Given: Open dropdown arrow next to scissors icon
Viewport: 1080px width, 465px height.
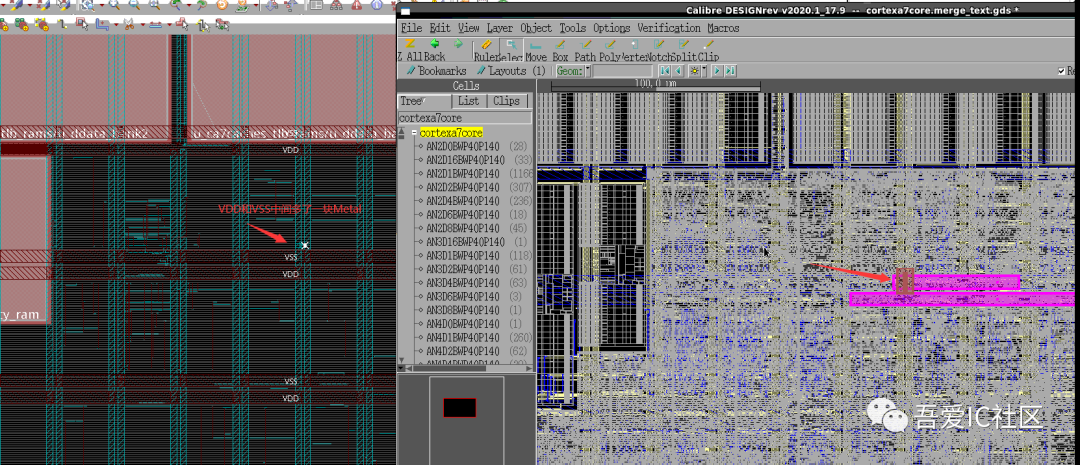Looking at the screenshot, I should click(x=143, y=25).
